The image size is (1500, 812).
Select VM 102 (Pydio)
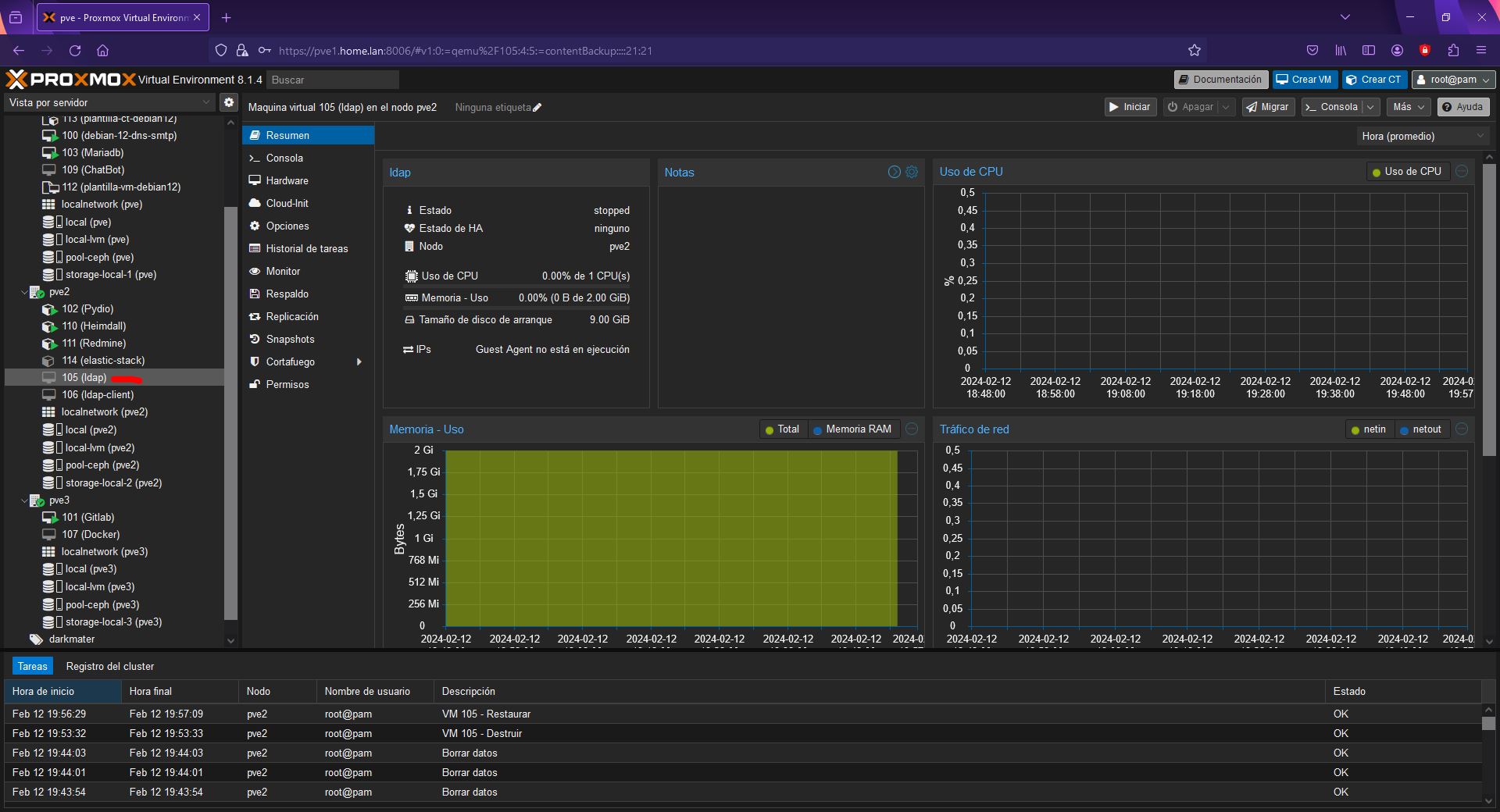pyautogui.click(x=87, y=308)
